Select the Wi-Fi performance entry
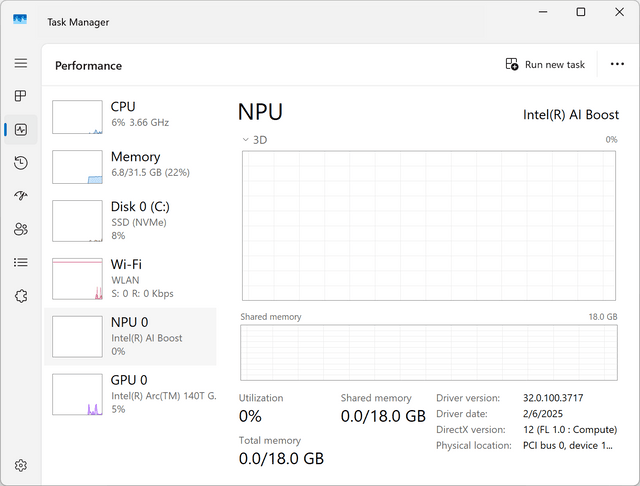 (x=130, y=279)
